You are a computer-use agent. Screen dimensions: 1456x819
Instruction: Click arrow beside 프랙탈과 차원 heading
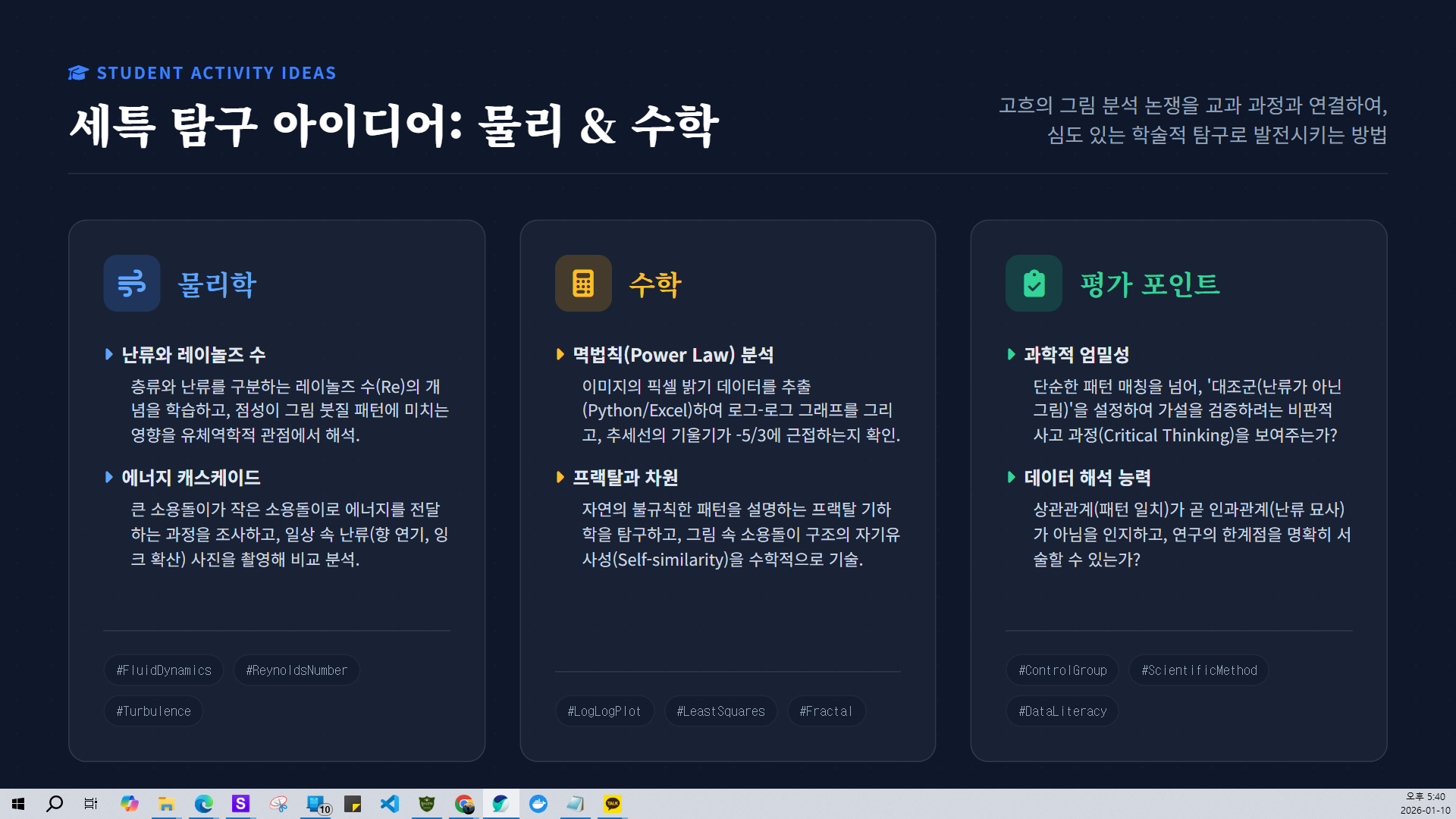560,477
